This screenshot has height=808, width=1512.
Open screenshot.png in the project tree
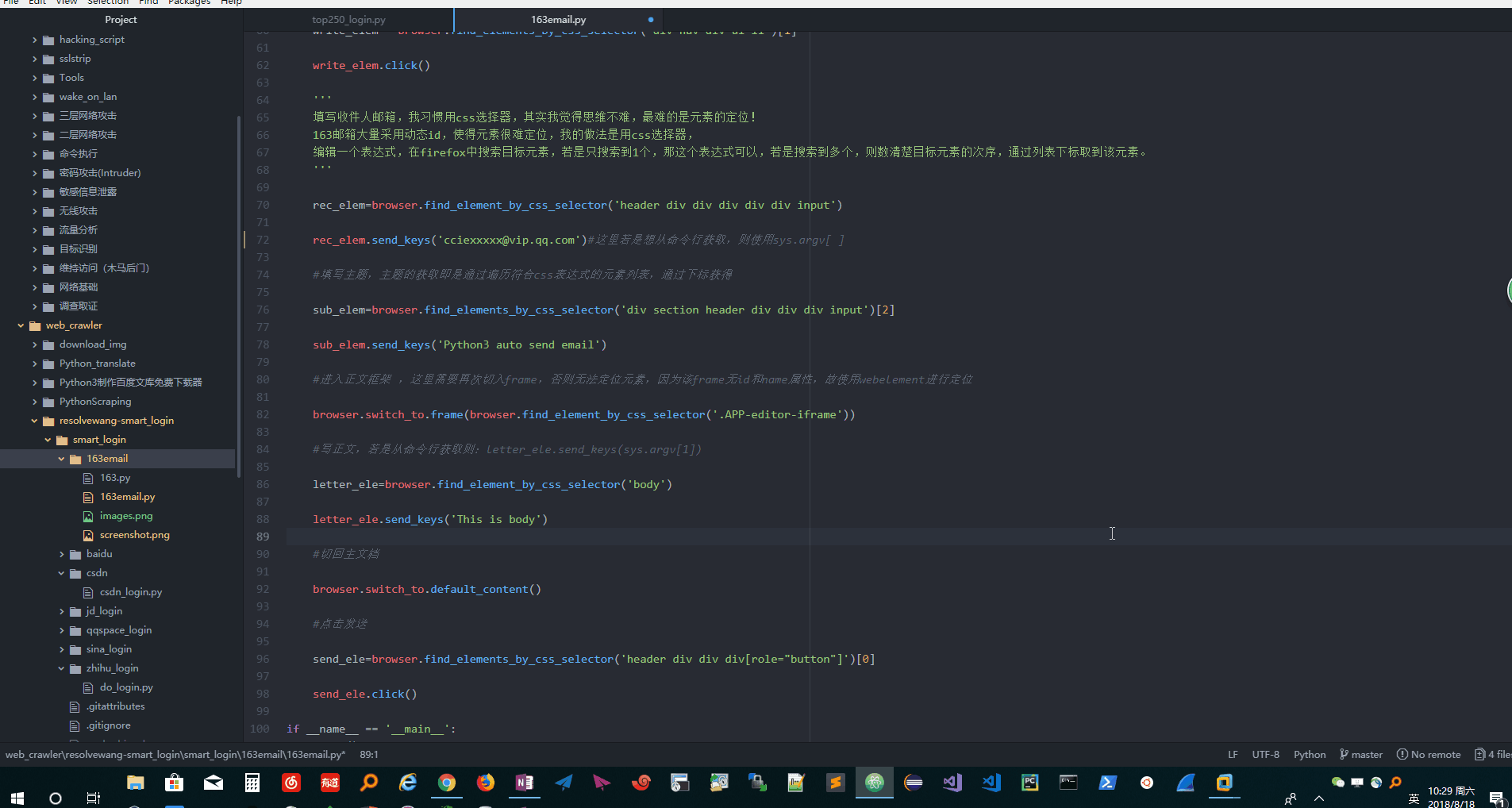[x=134, y=535]
